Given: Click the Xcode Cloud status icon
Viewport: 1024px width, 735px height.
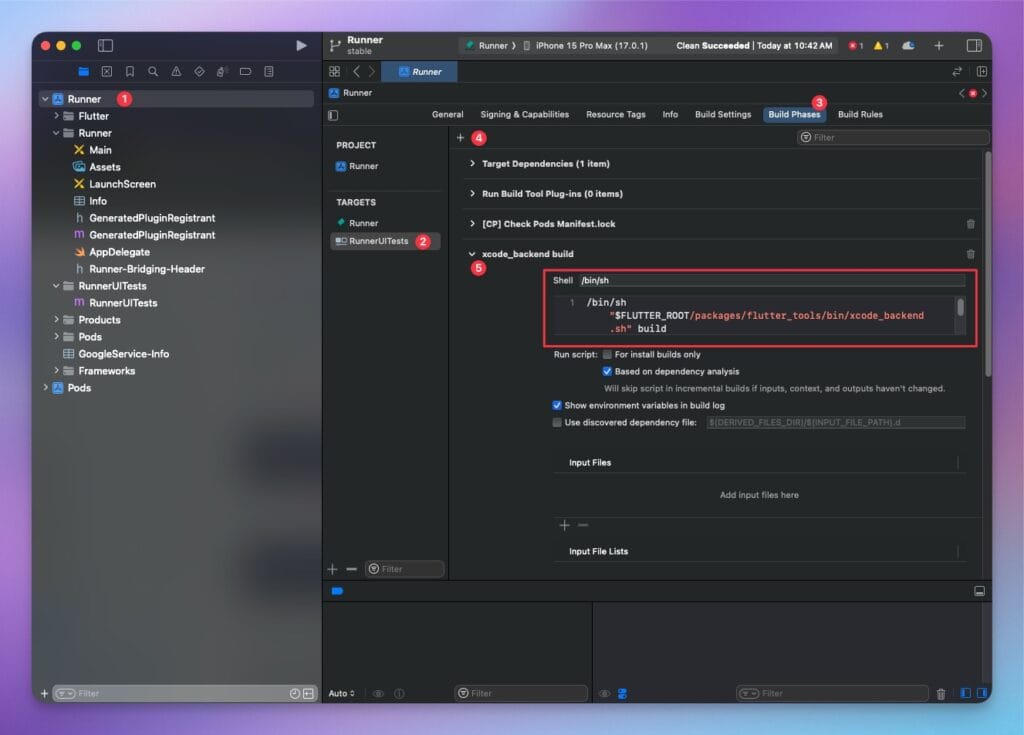Looking at the screenshot, I should (908, 45).
